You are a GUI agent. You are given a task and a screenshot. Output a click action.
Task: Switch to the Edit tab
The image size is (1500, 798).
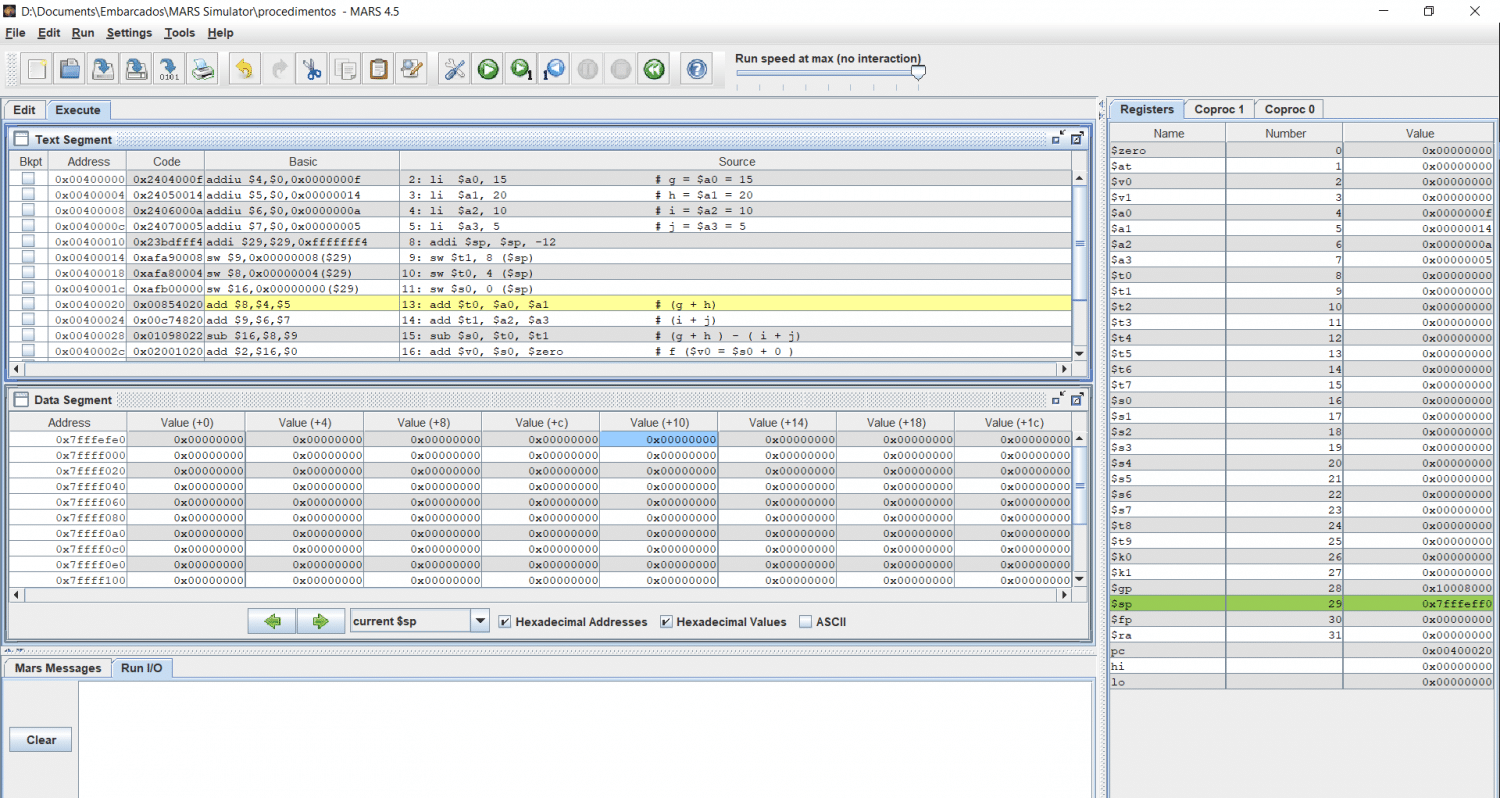[25, 110]
